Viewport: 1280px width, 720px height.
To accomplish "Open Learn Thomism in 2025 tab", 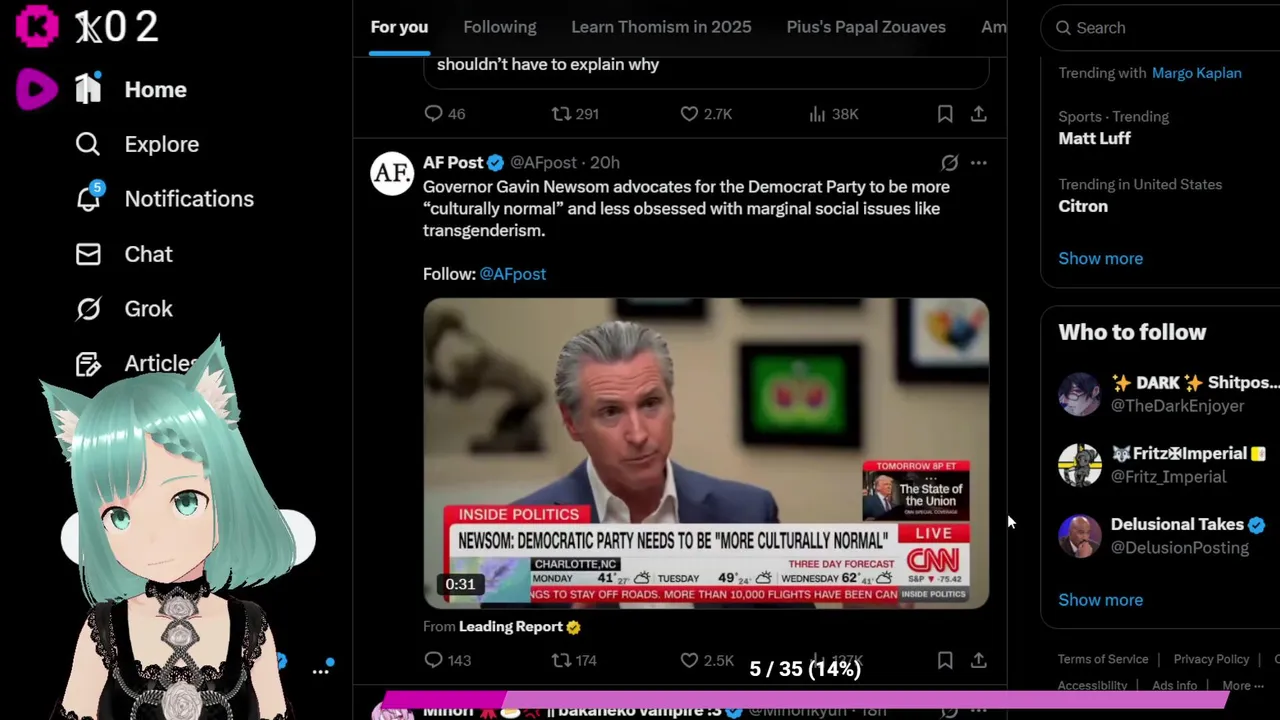I will [x=661, y=27].
